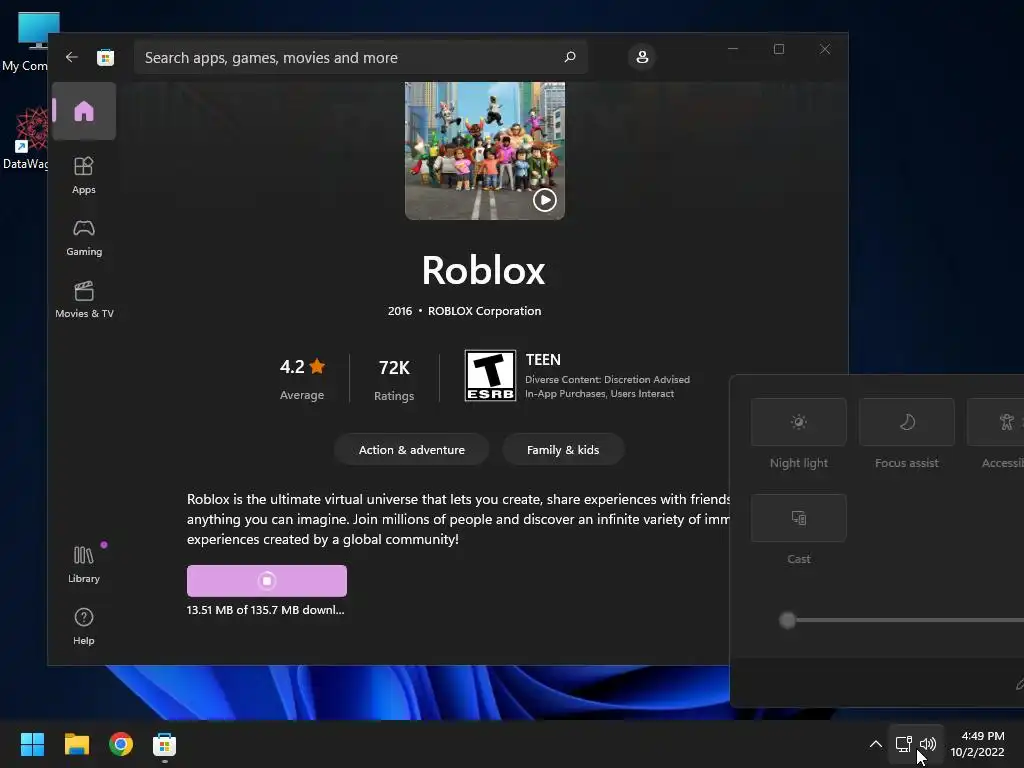Image resolution: width=1024 pixels, height=768 pixels.
Task: Launch Google Chrome from the taskbar
Action: [121, 744]
